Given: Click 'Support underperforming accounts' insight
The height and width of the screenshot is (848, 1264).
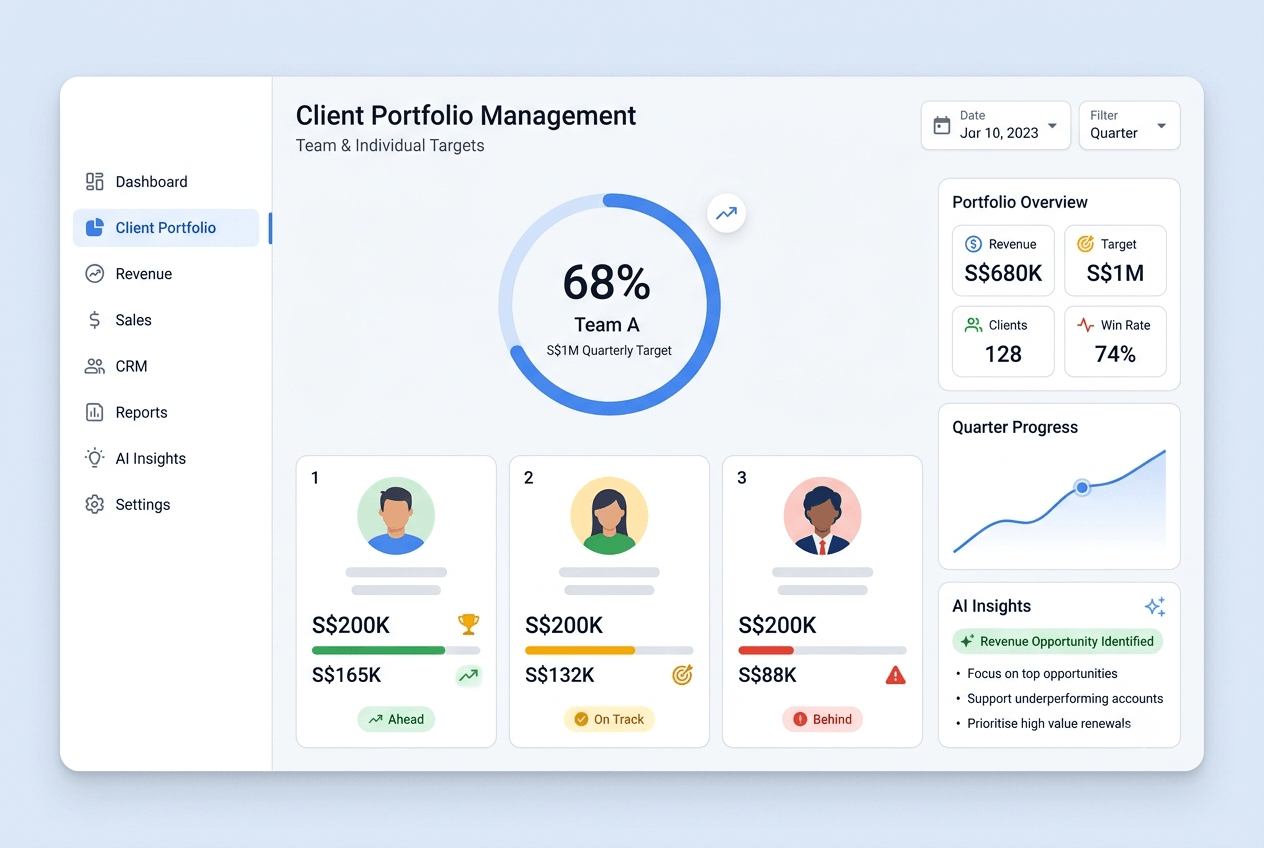Looking at the screenshot, I should (1065, 699).
